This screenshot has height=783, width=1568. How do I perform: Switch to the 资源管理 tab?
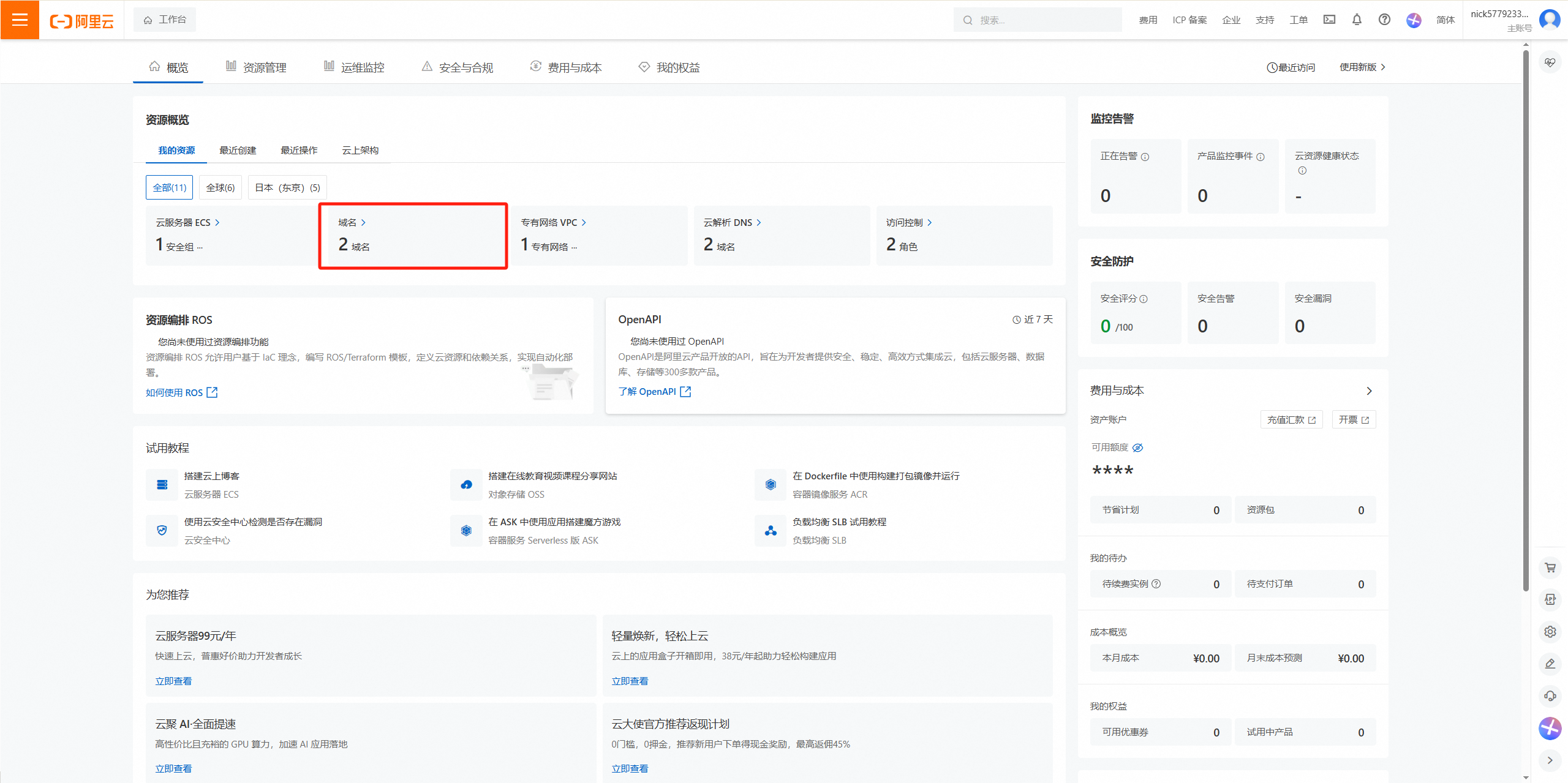point(265,67)
